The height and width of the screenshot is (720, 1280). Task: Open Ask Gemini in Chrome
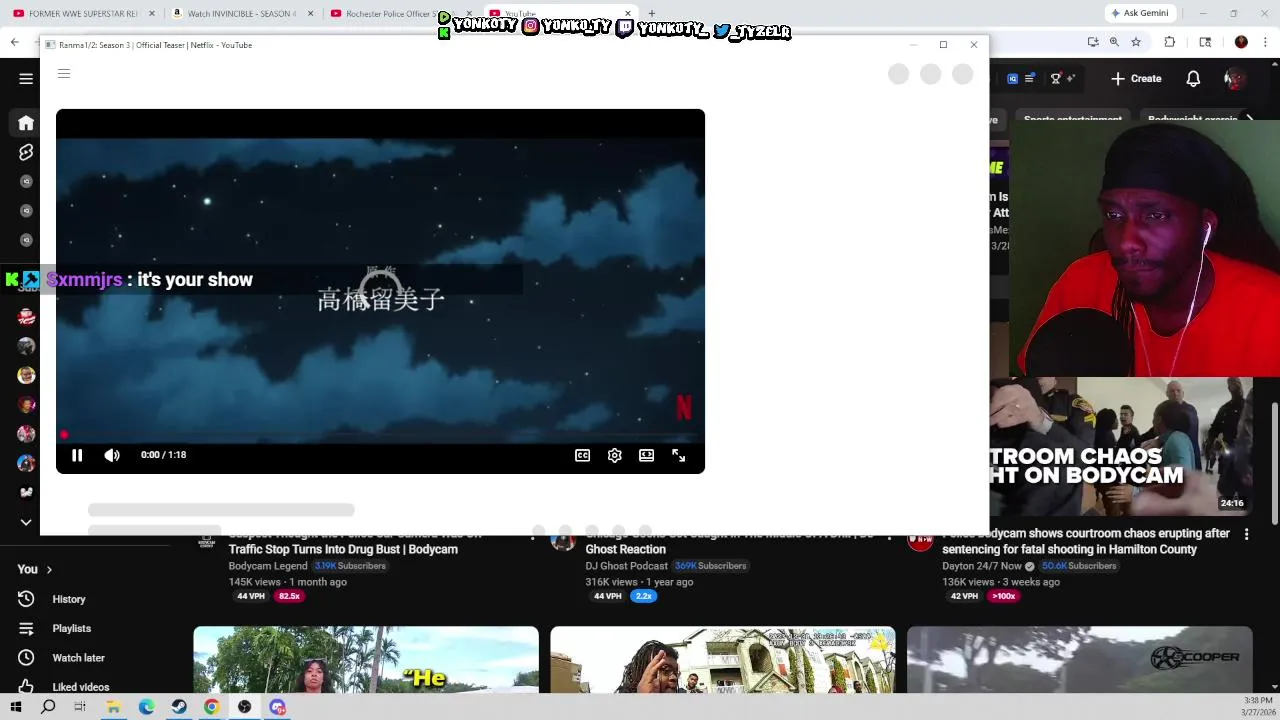point(1139,13)
